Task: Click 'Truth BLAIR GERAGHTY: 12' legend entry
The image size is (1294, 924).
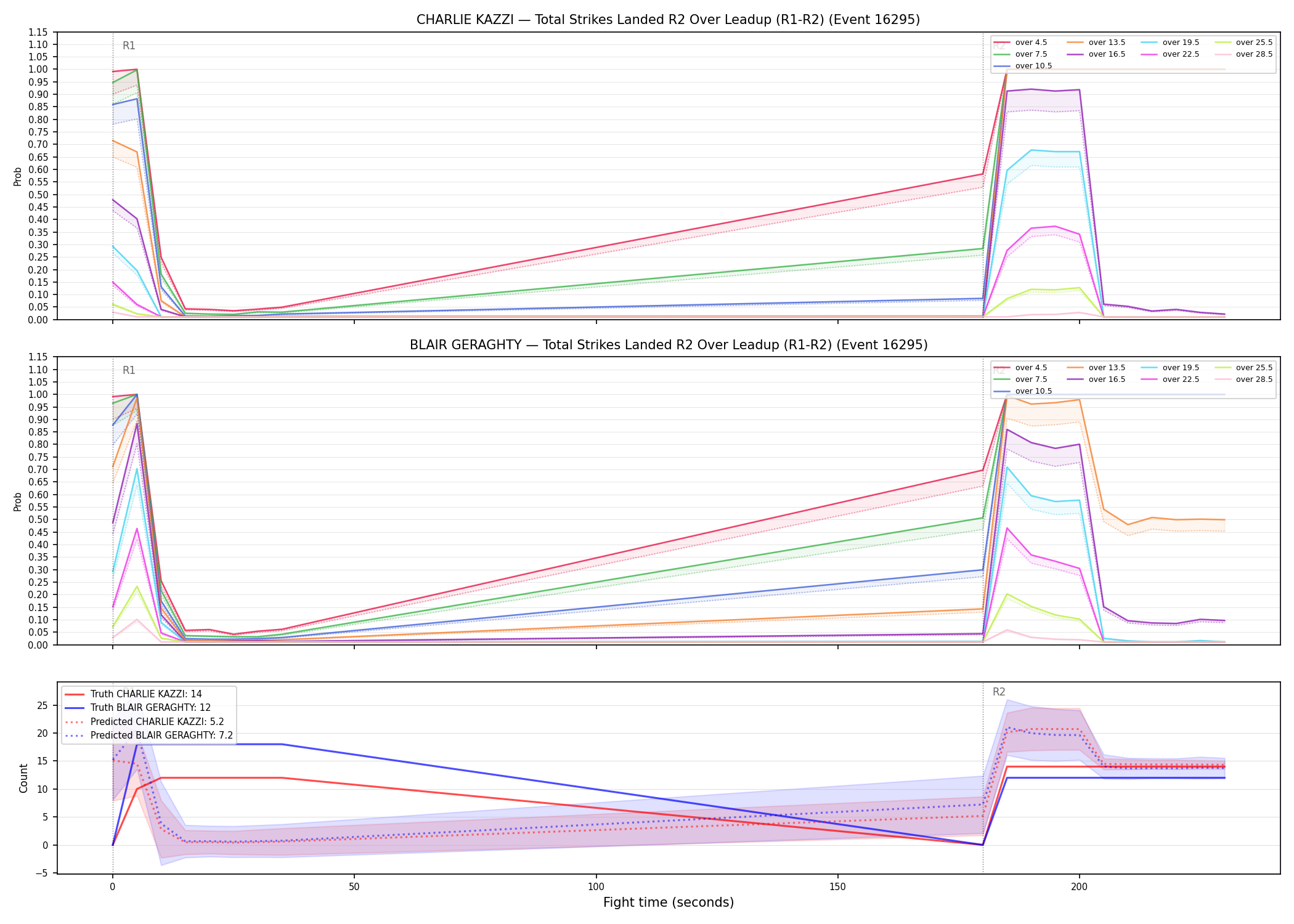Action: pos(137,708)
